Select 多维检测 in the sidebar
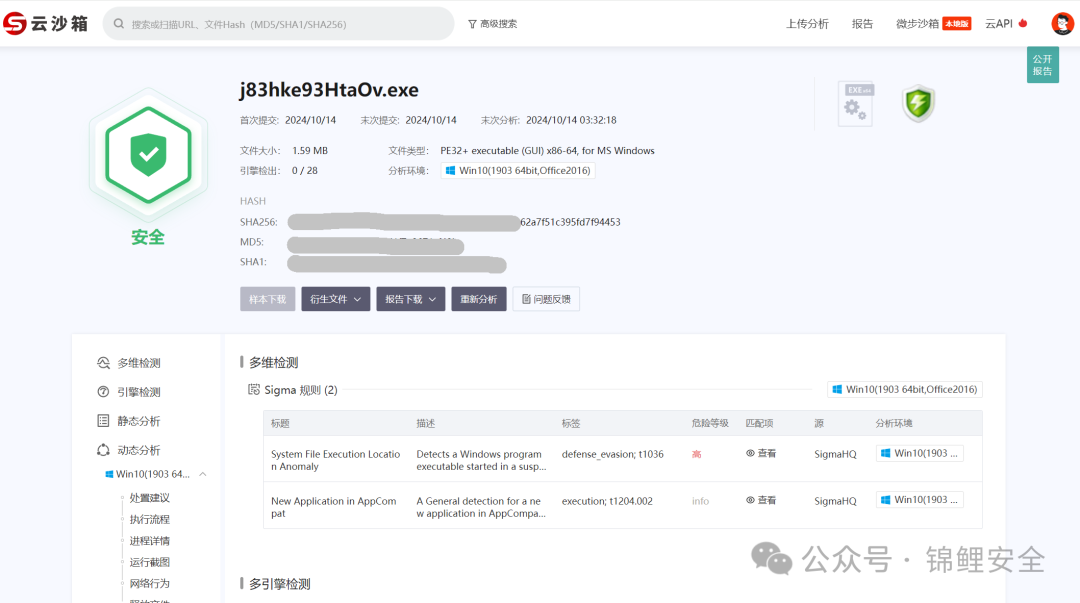The image size is (1080, 603). (138, 363)
